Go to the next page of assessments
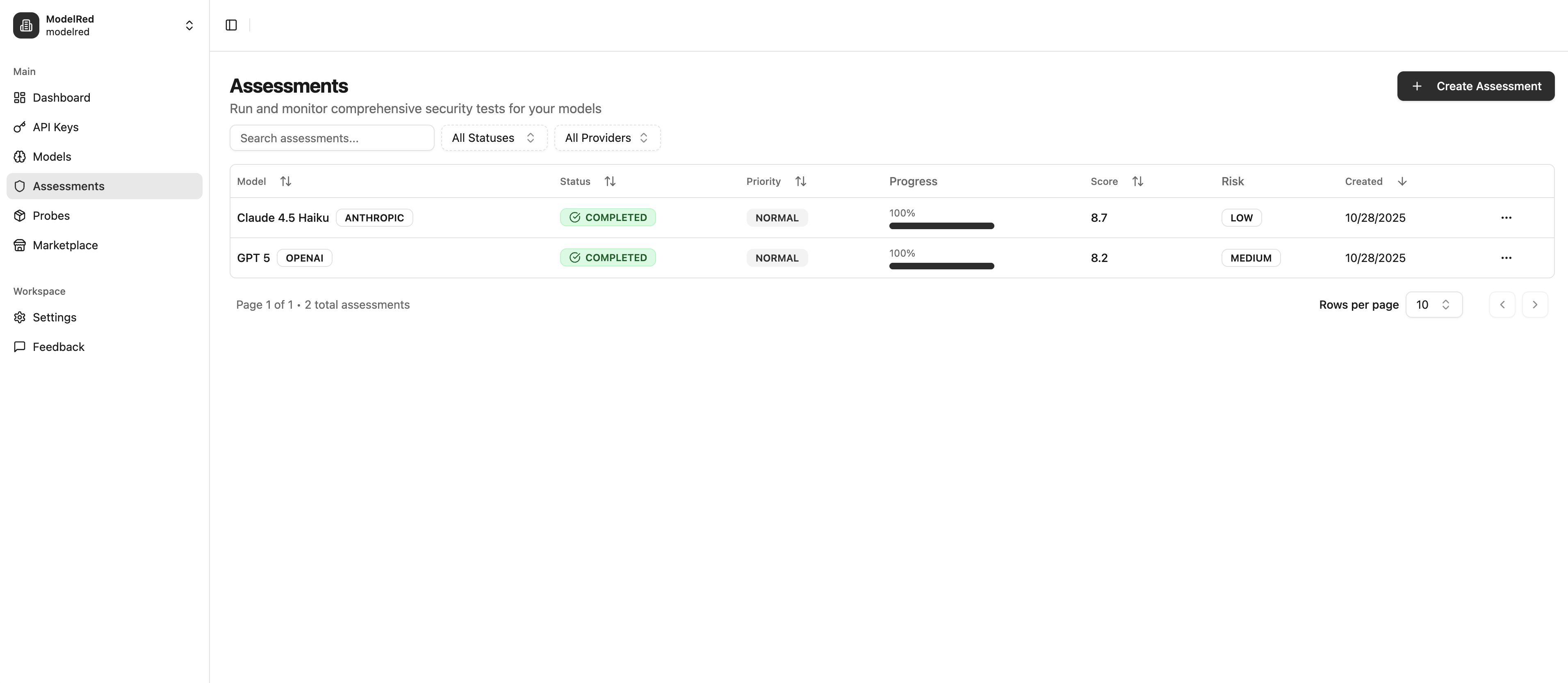Screen dimensions: 1568x683 (x=1535, y=304)
